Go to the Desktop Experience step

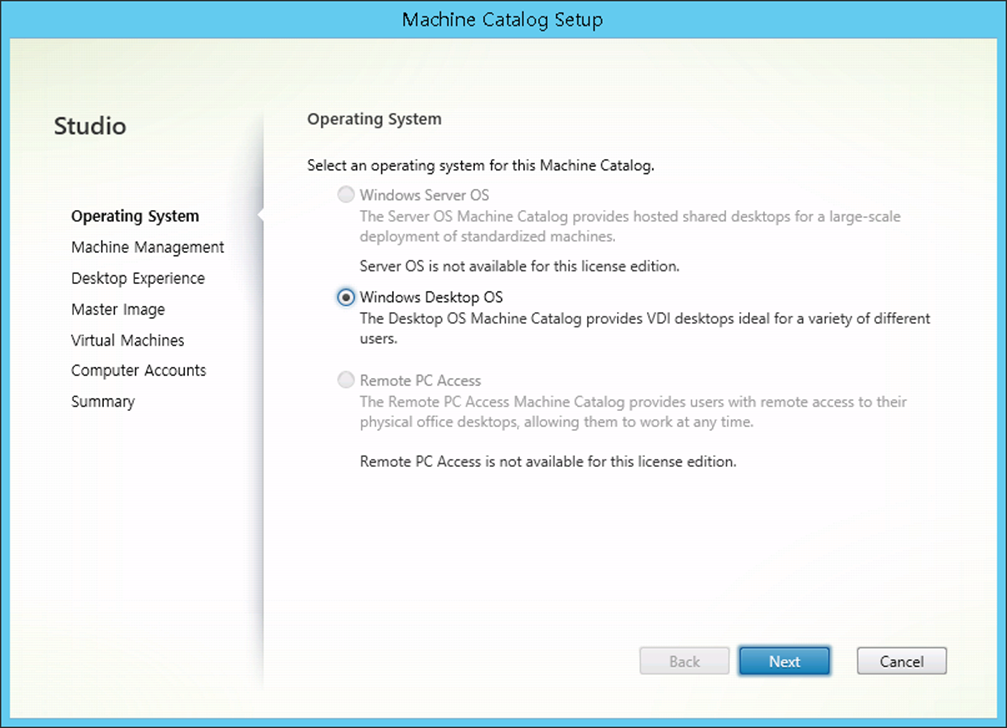(x=138, y=278)
